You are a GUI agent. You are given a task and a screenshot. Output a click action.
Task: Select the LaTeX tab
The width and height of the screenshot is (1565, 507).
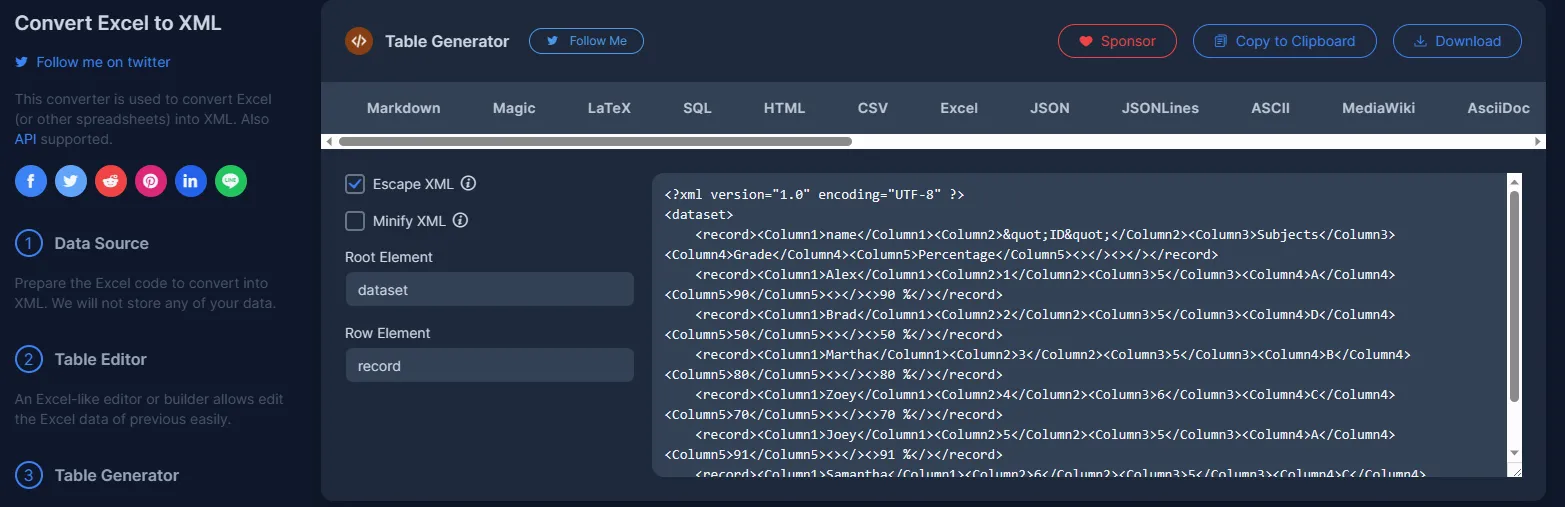pyautogui.click(x=609, y=108)
